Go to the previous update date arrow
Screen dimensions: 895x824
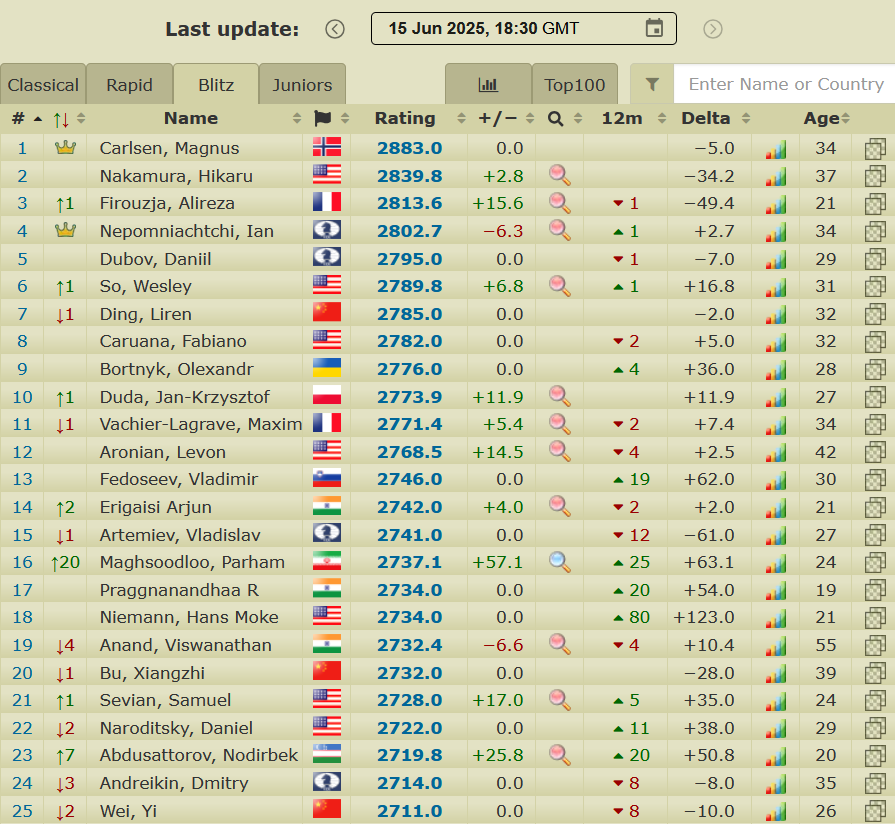coord(335,29)
